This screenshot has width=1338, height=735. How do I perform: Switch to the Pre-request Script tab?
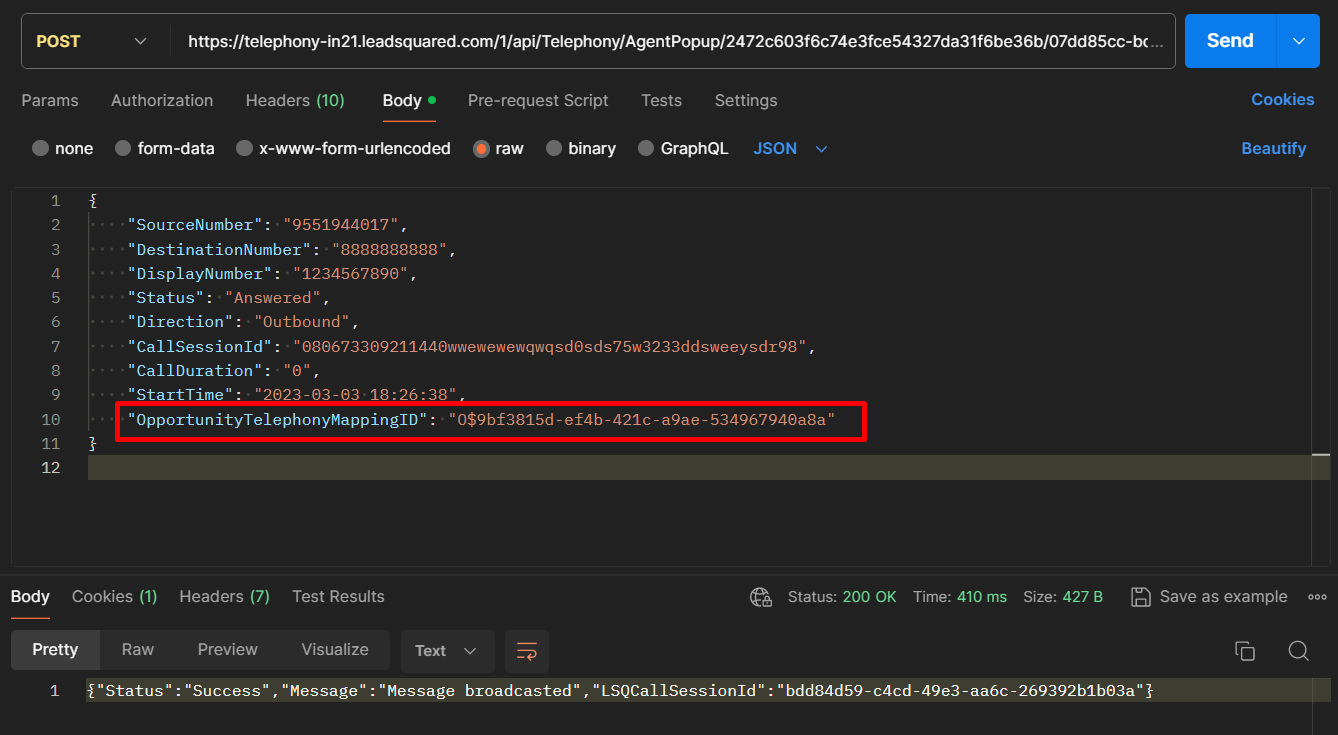pyautogui.click(x=538, y=100)
